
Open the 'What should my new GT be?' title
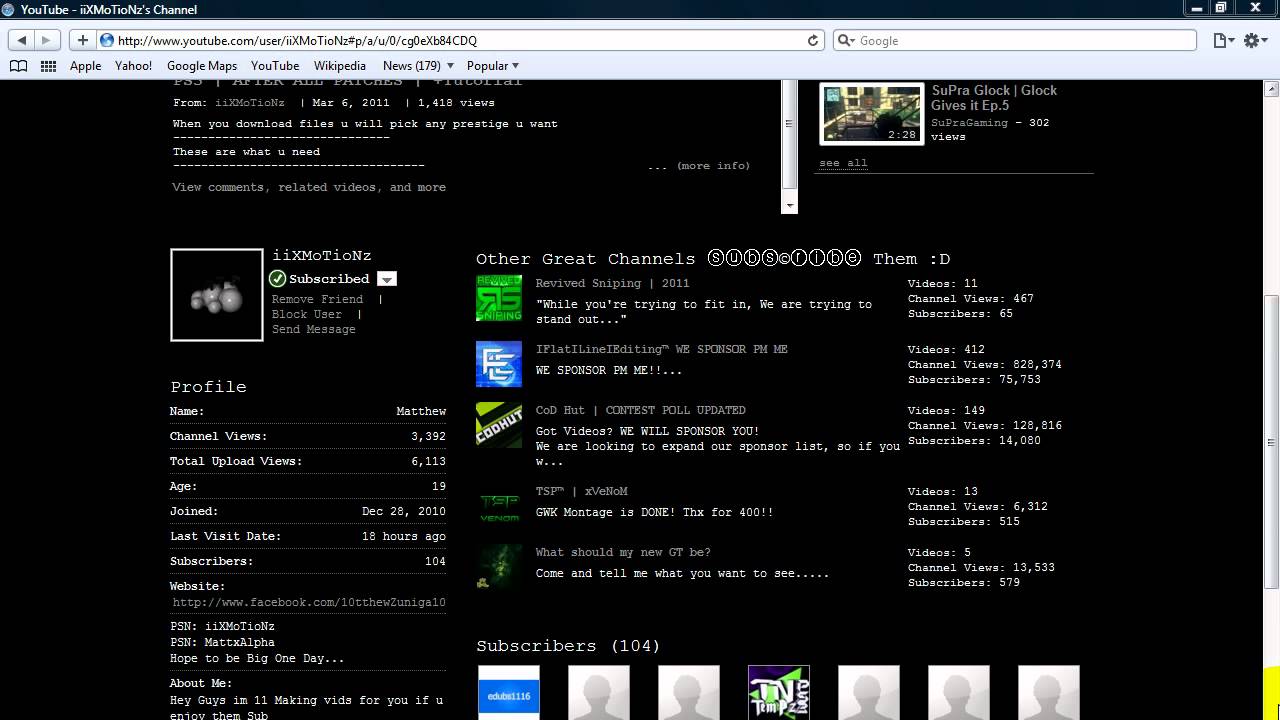click(623, 553)
